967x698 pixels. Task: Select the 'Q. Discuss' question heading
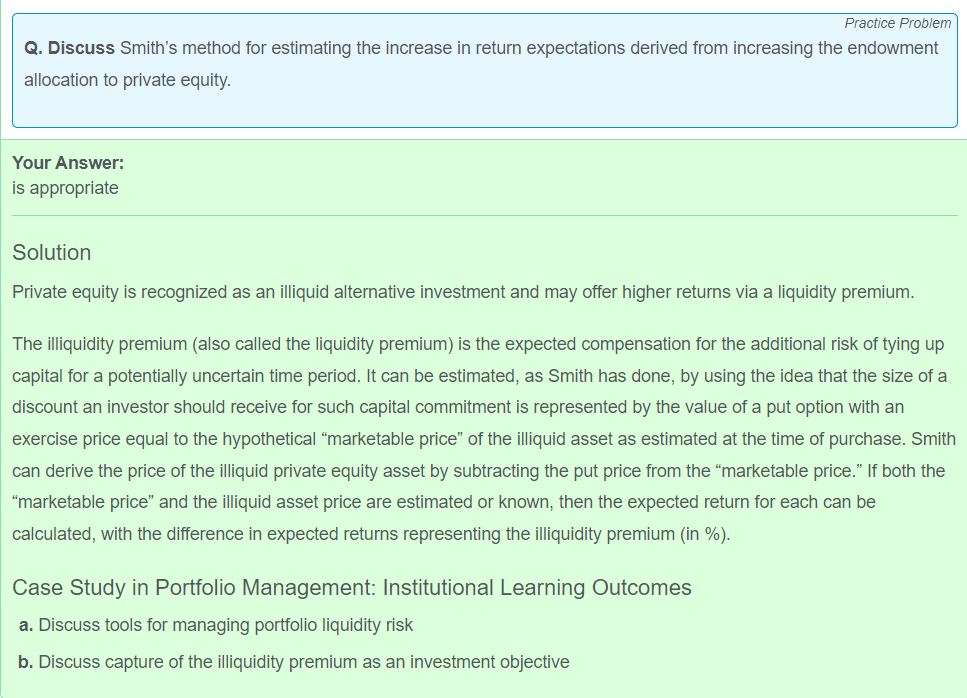[x=69, y=48]
